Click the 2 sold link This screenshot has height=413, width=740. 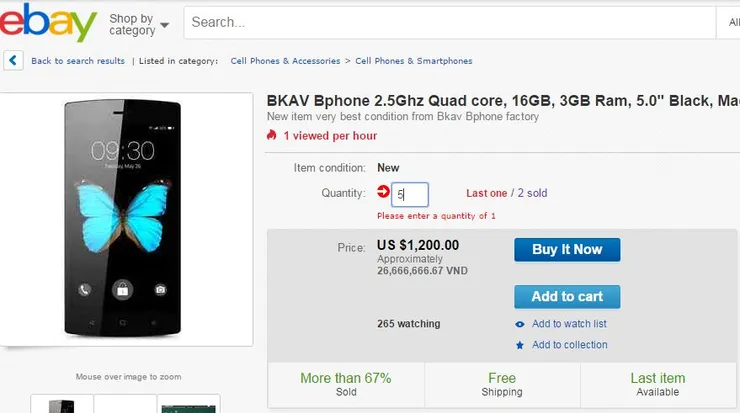pos(532,193)
